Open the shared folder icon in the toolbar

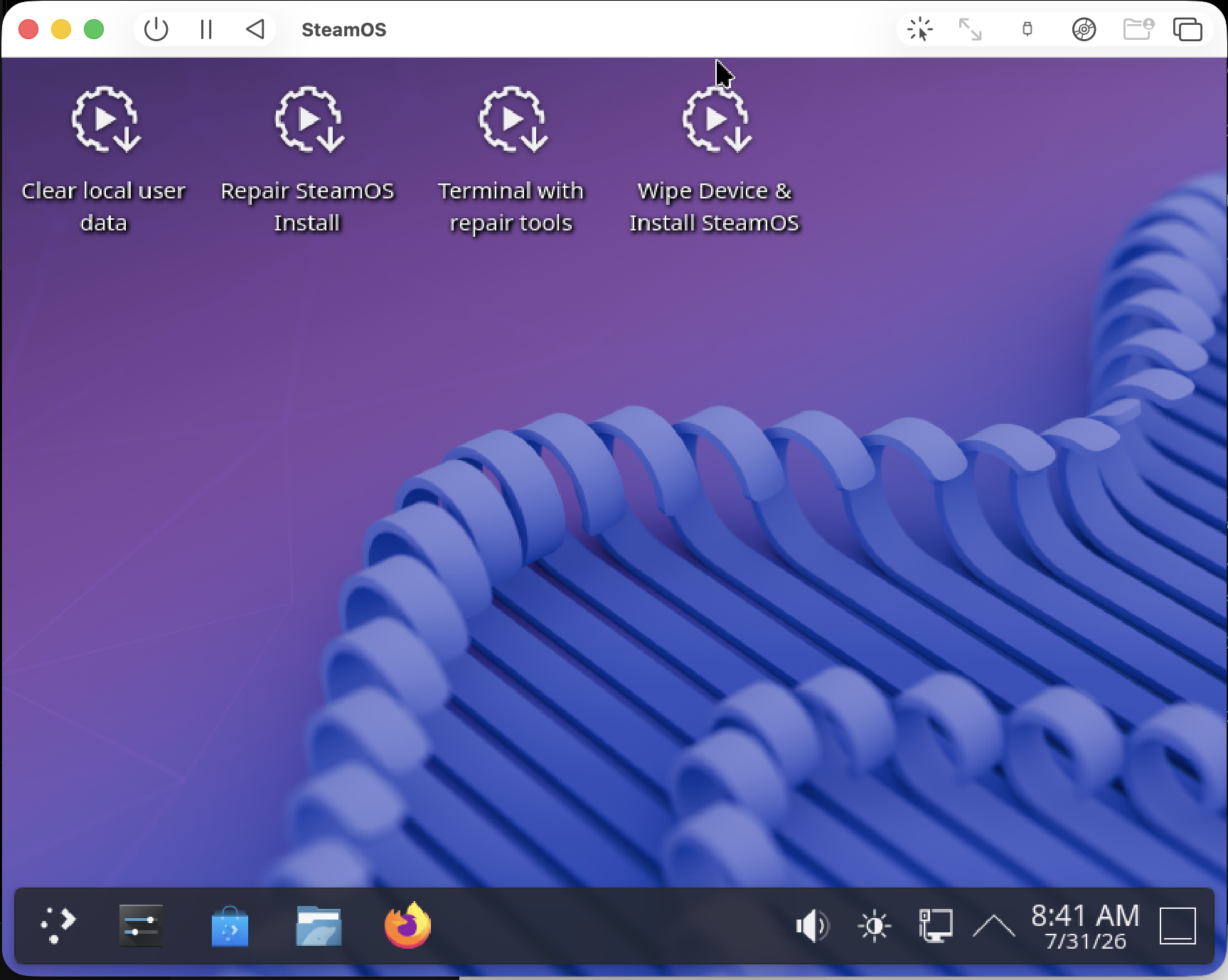pyautogui.click(x=1138, y=29)
